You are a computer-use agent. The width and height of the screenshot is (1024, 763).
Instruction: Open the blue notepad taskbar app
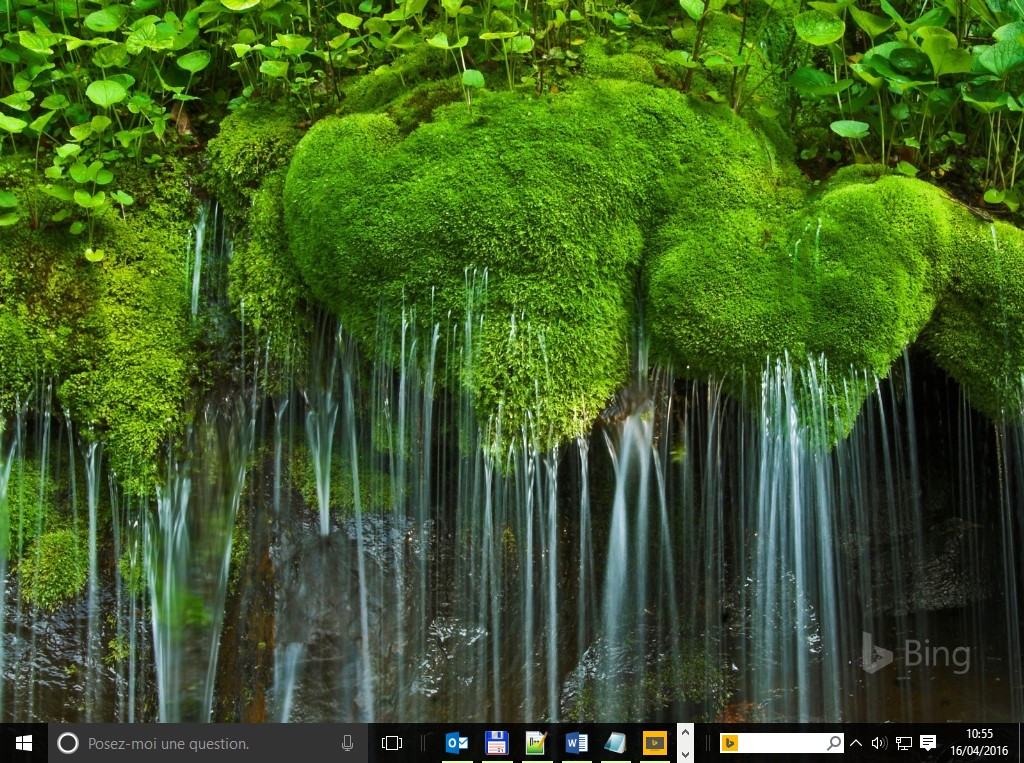[615, 743]
